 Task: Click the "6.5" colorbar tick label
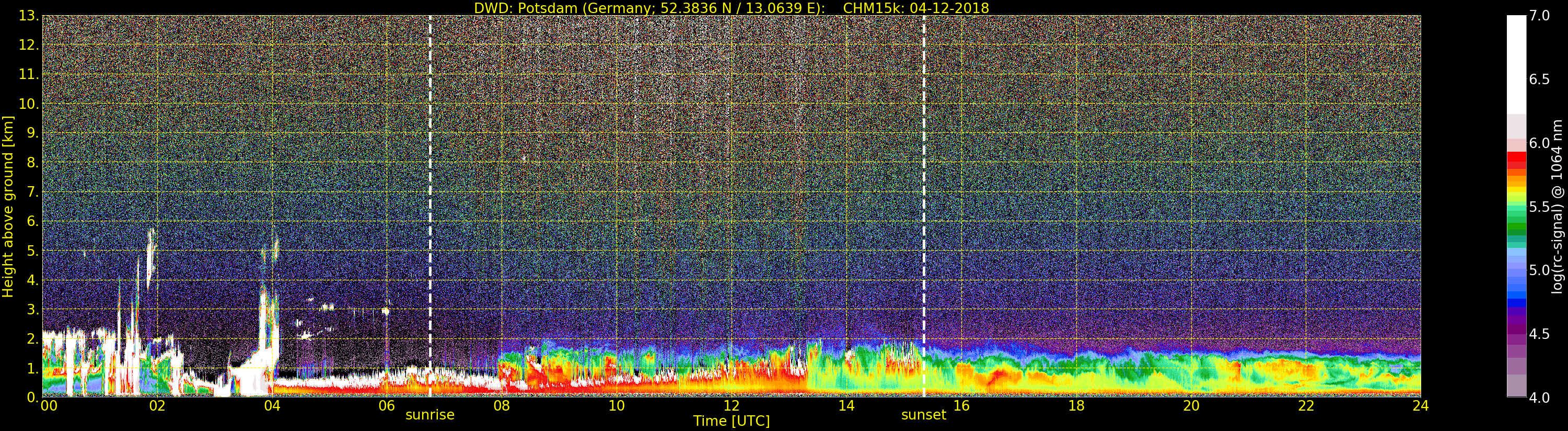1539,80
